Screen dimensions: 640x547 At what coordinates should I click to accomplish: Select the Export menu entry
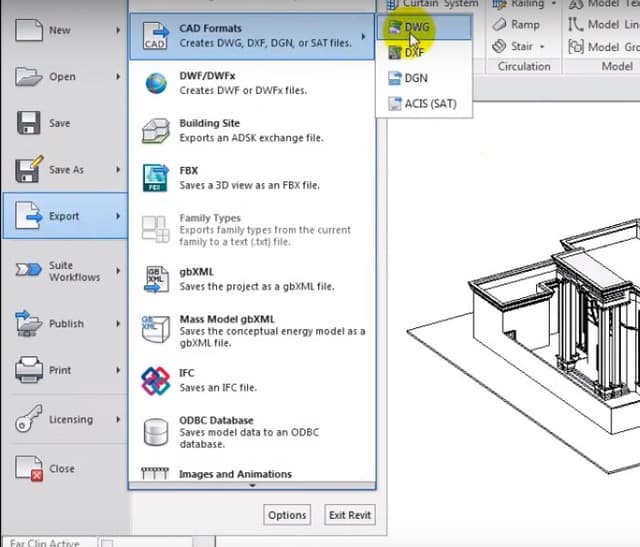pyautogui.click(x=64, y=216)
